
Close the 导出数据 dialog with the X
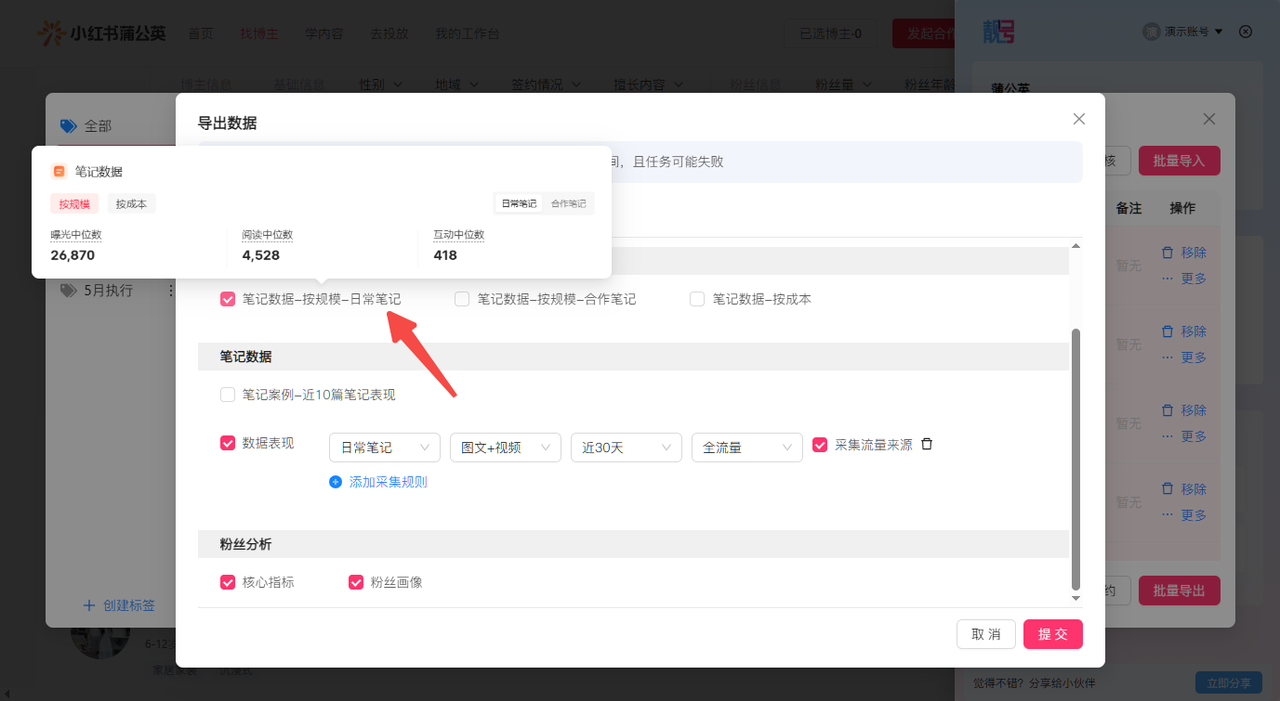pyautogui.click(x=1079, y=119)
